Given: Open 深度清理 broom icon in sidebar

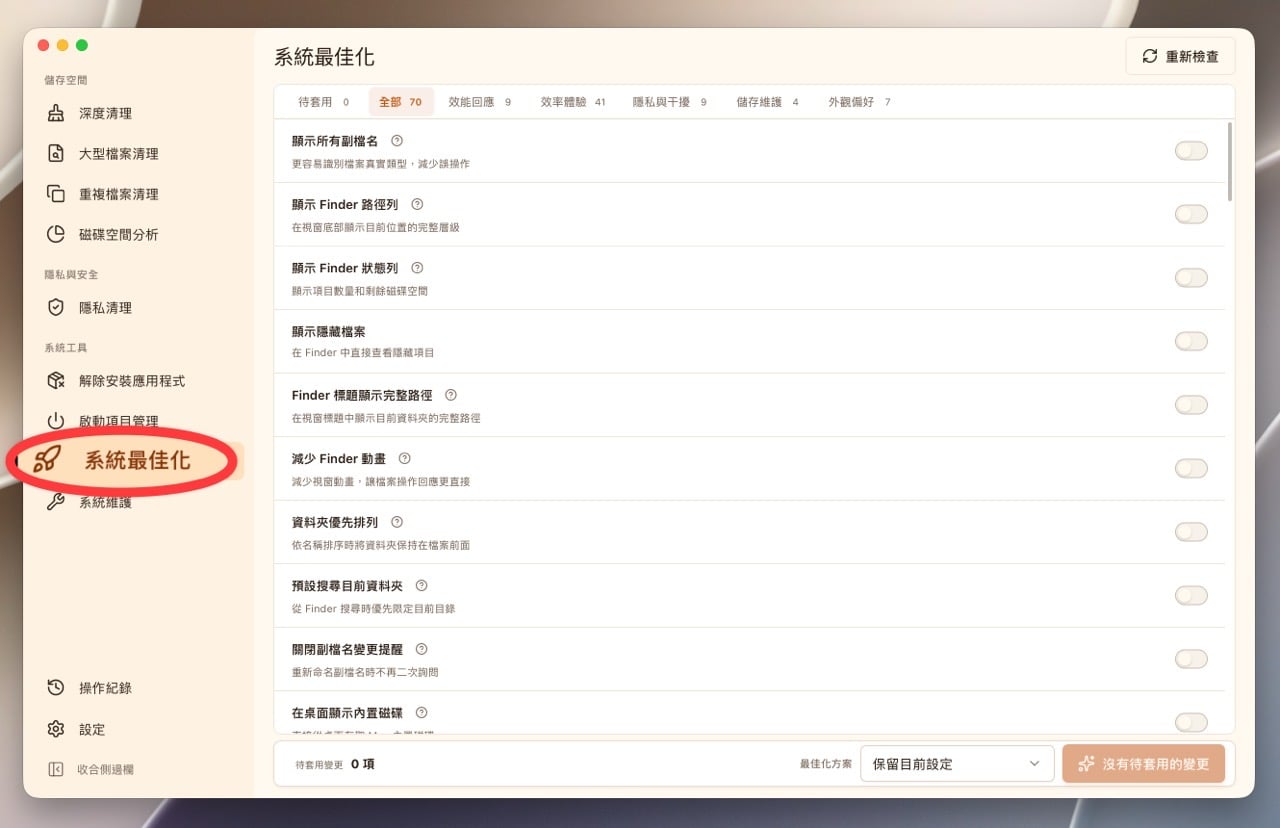Looking at the screenshot, I should click(x=57, y=113).
